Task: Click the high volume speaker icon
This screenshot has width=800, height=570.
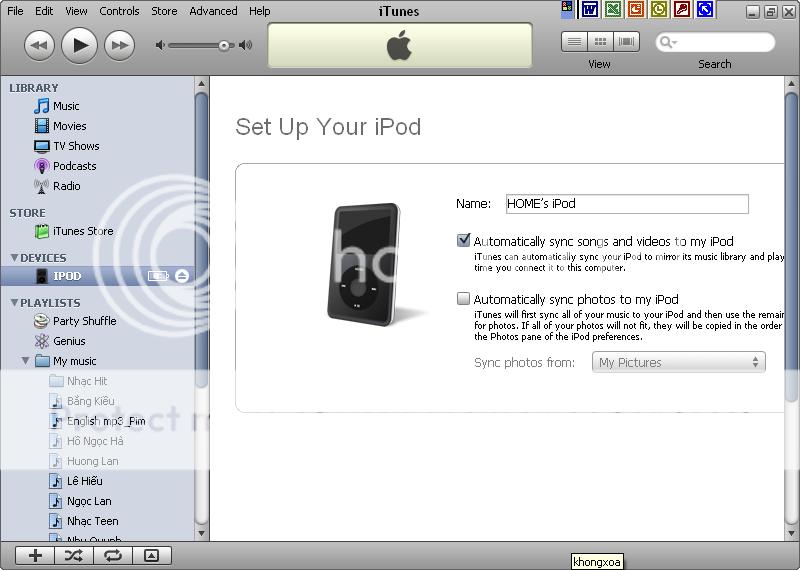Action: pos(246,45)
